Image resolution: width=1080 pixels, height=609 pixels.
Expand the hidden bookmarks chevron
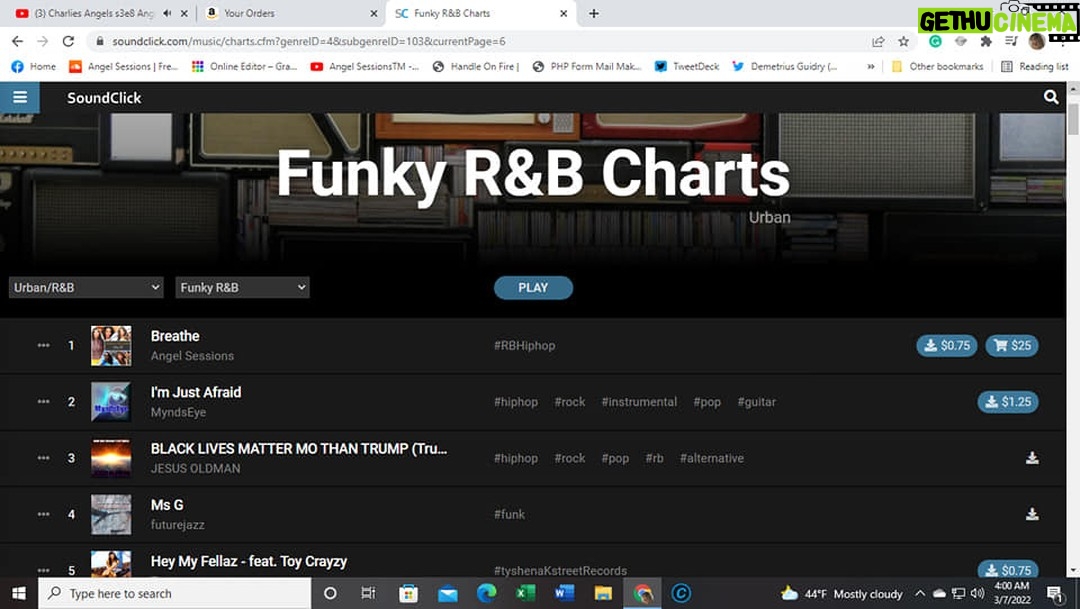pyautogui.click(x=871, y=66)
